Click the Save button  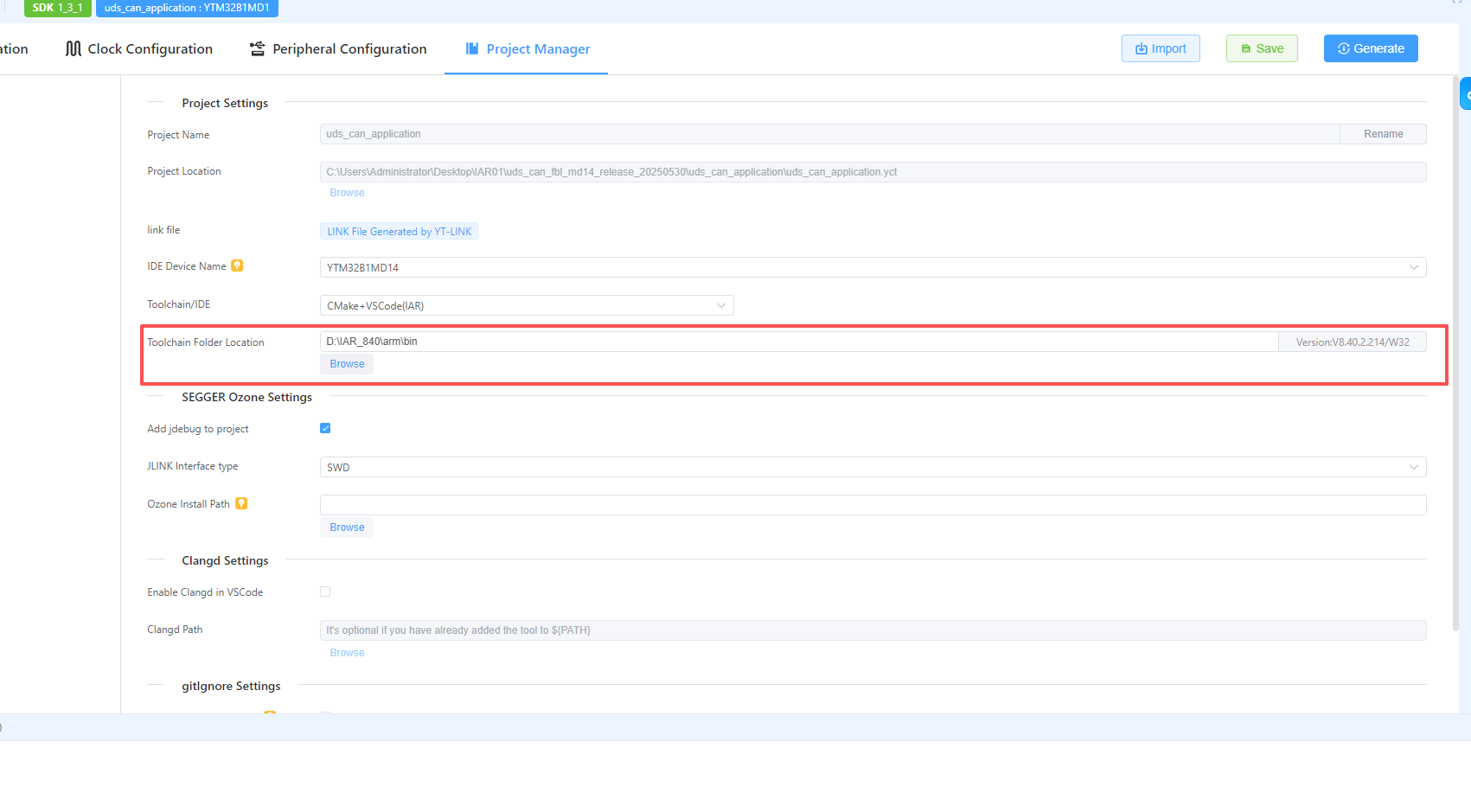(x=1261, y=48)
